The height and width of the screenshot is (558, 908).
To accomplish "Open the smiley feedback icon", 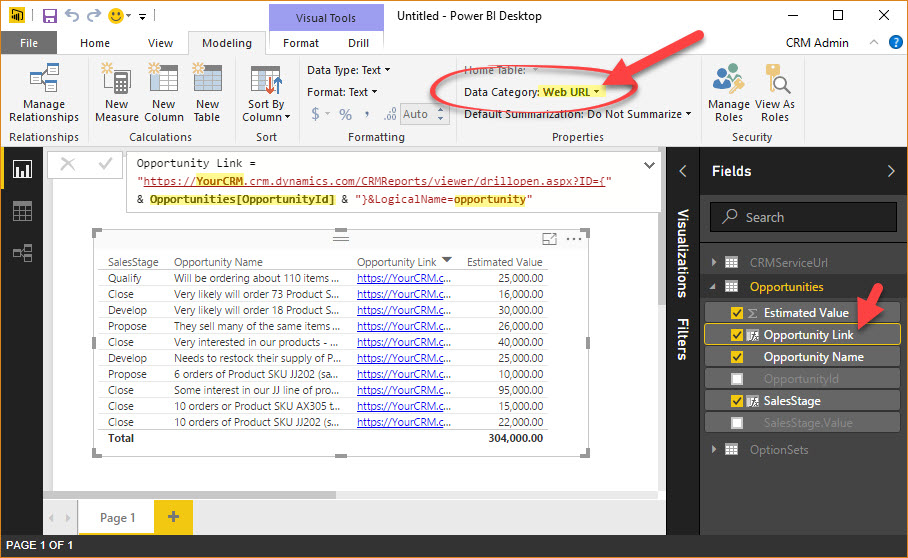I will [116, 16].
